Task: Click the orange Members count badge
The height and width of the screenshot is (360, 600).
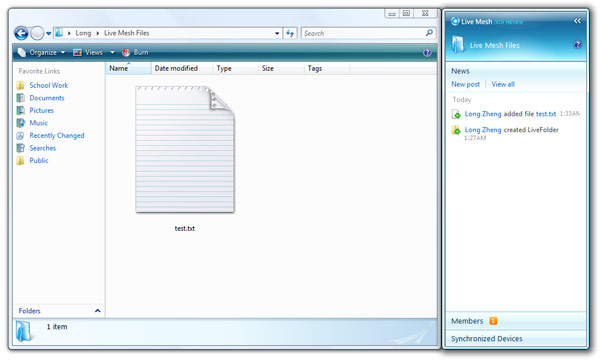Action: pyautogui.click(x=493, y=321)
